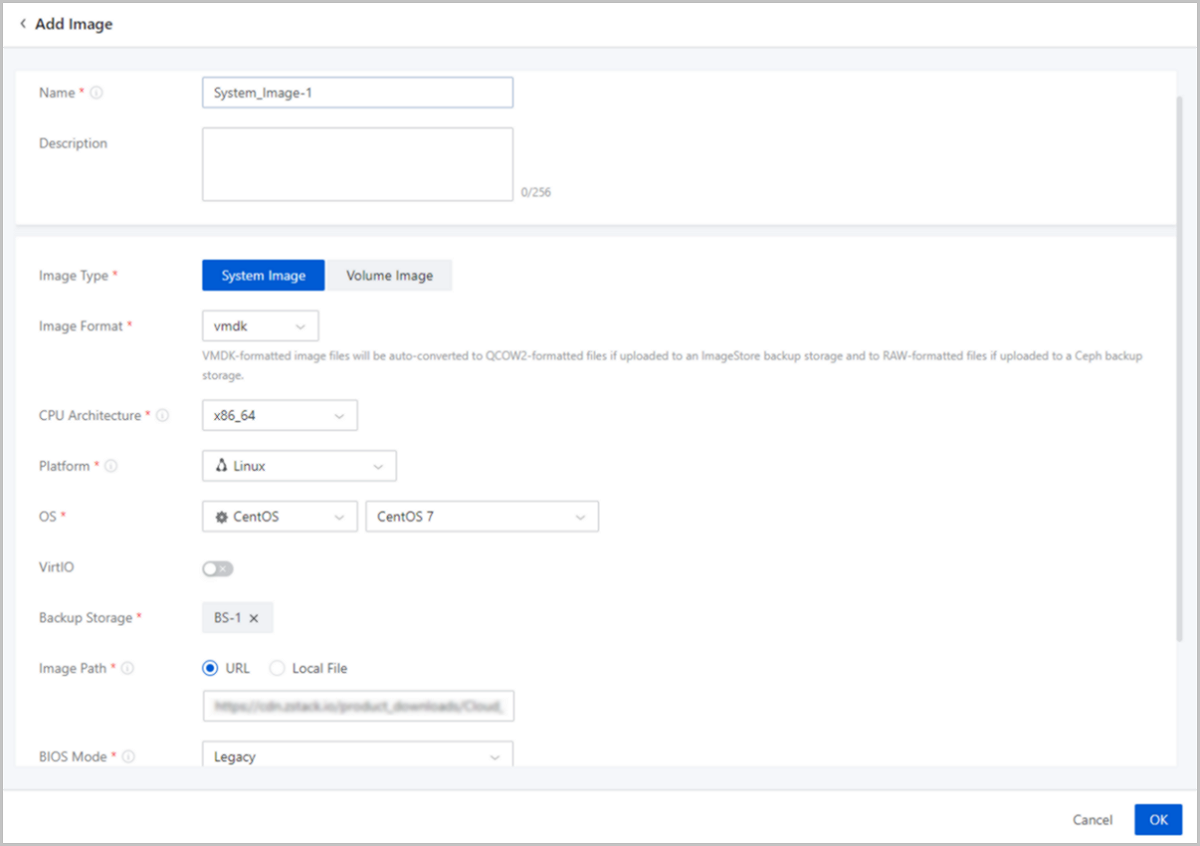1200x846 pixels.
Task: Click the info icon next to Name
Action: point(97,93)
